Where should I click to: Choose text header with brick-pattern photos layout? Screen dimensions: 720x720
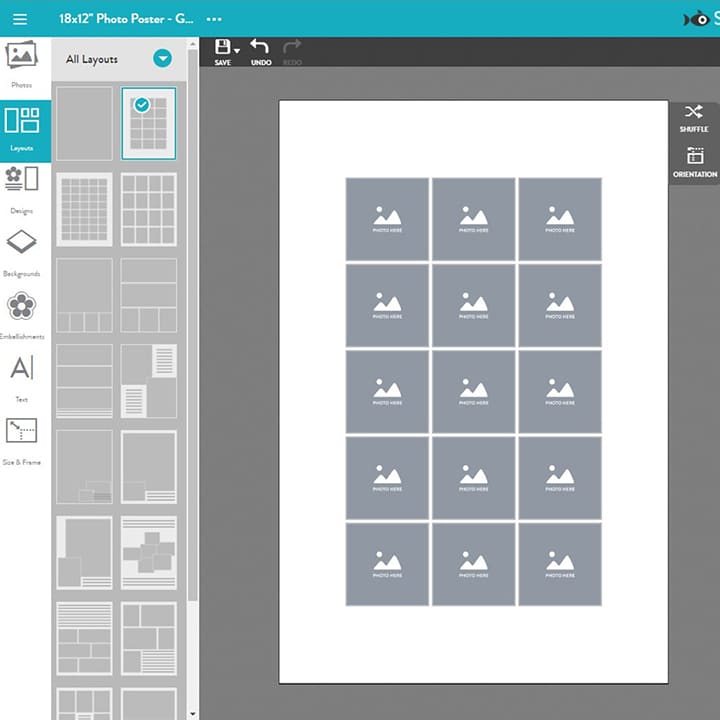tap(84, 639)
